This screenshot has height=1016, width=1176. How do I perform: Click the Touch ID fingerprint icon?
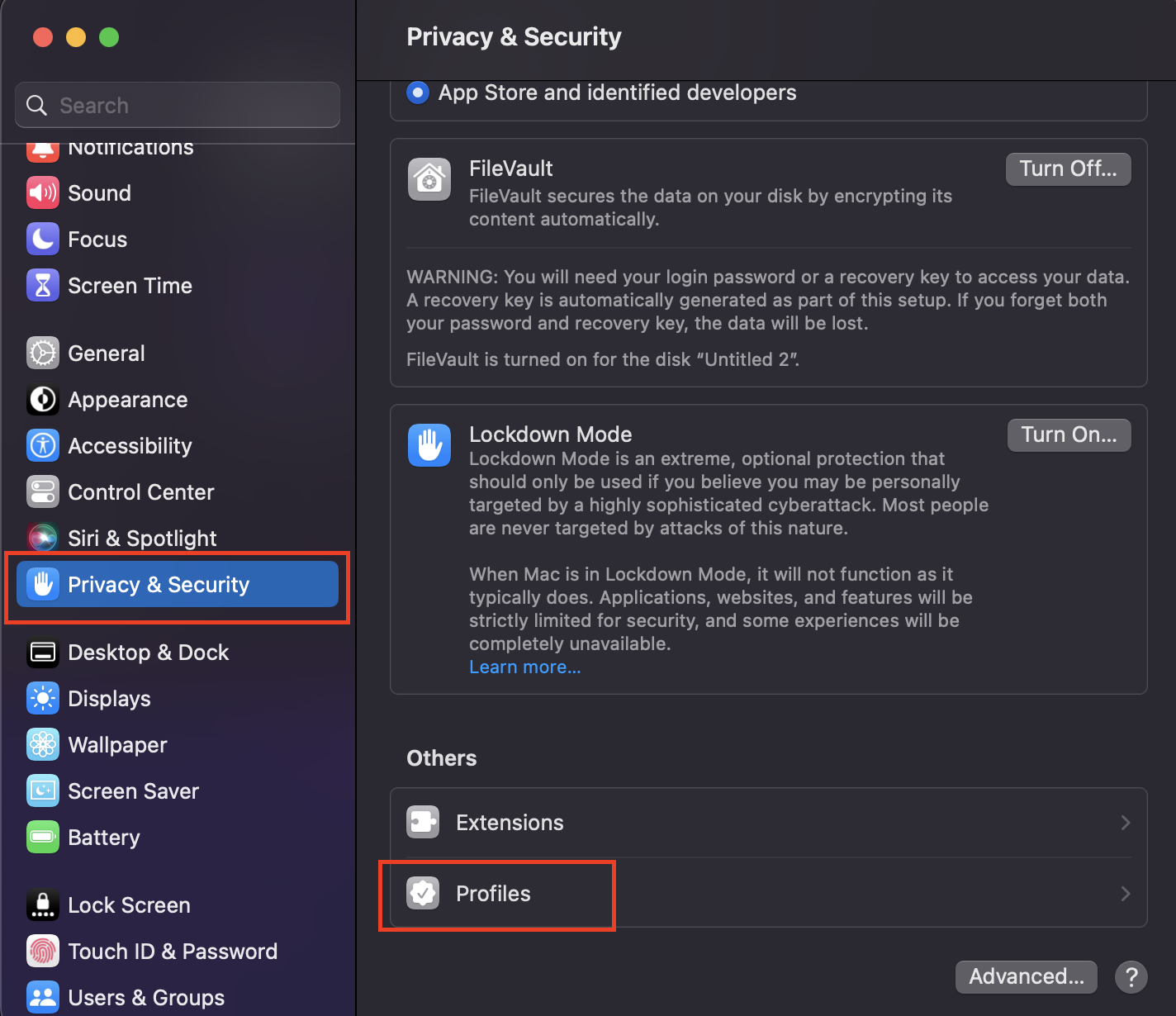pyautogui.click(x=43, y=951)
